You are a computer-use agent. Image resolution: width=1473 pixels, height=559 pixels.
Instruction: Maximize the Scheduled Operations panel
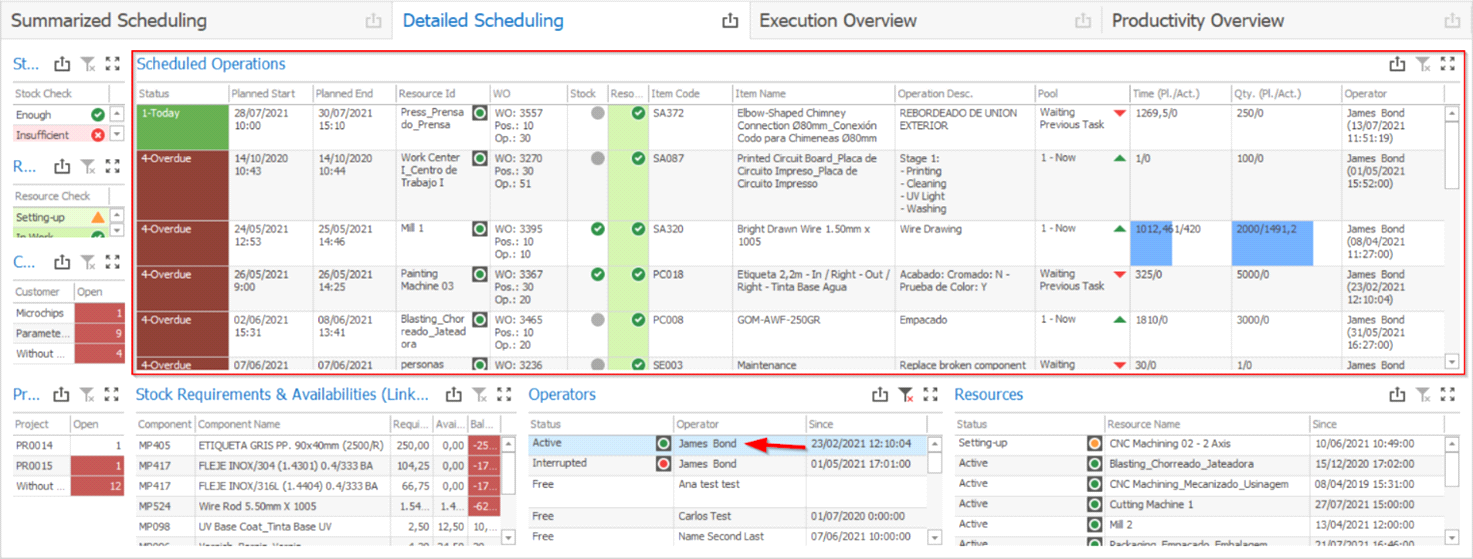[1447, 64]
